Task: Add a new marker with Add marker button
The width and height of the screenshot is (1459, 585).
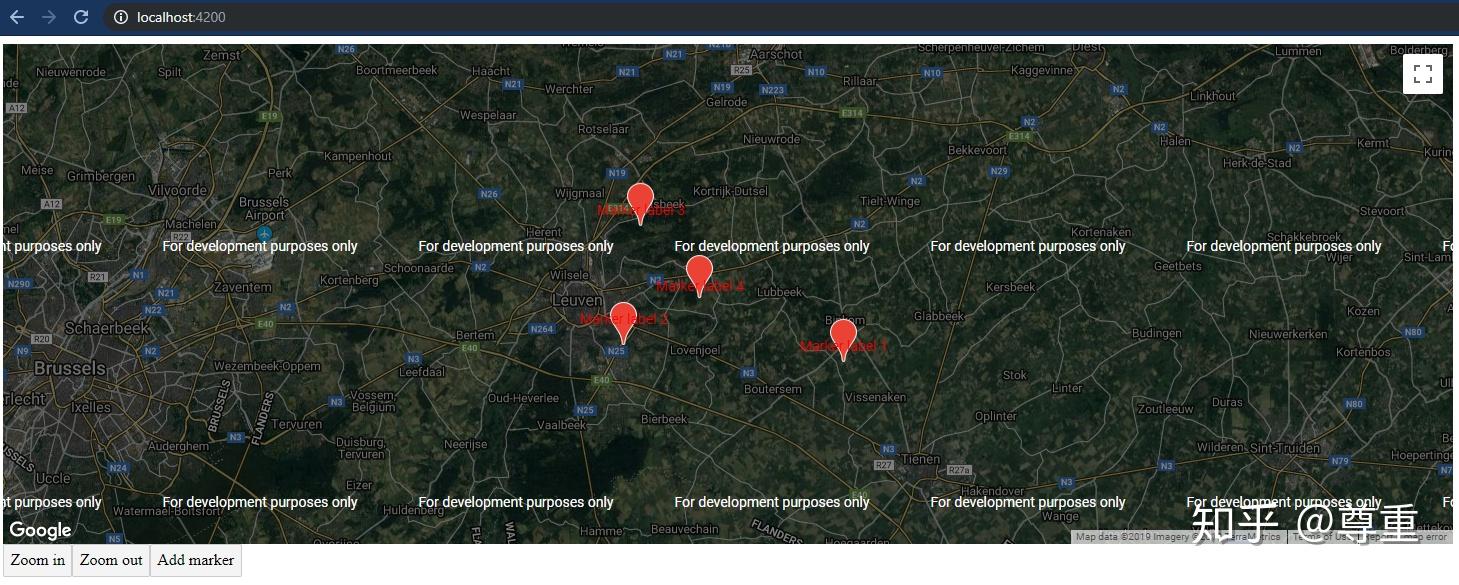Action: 196,560
